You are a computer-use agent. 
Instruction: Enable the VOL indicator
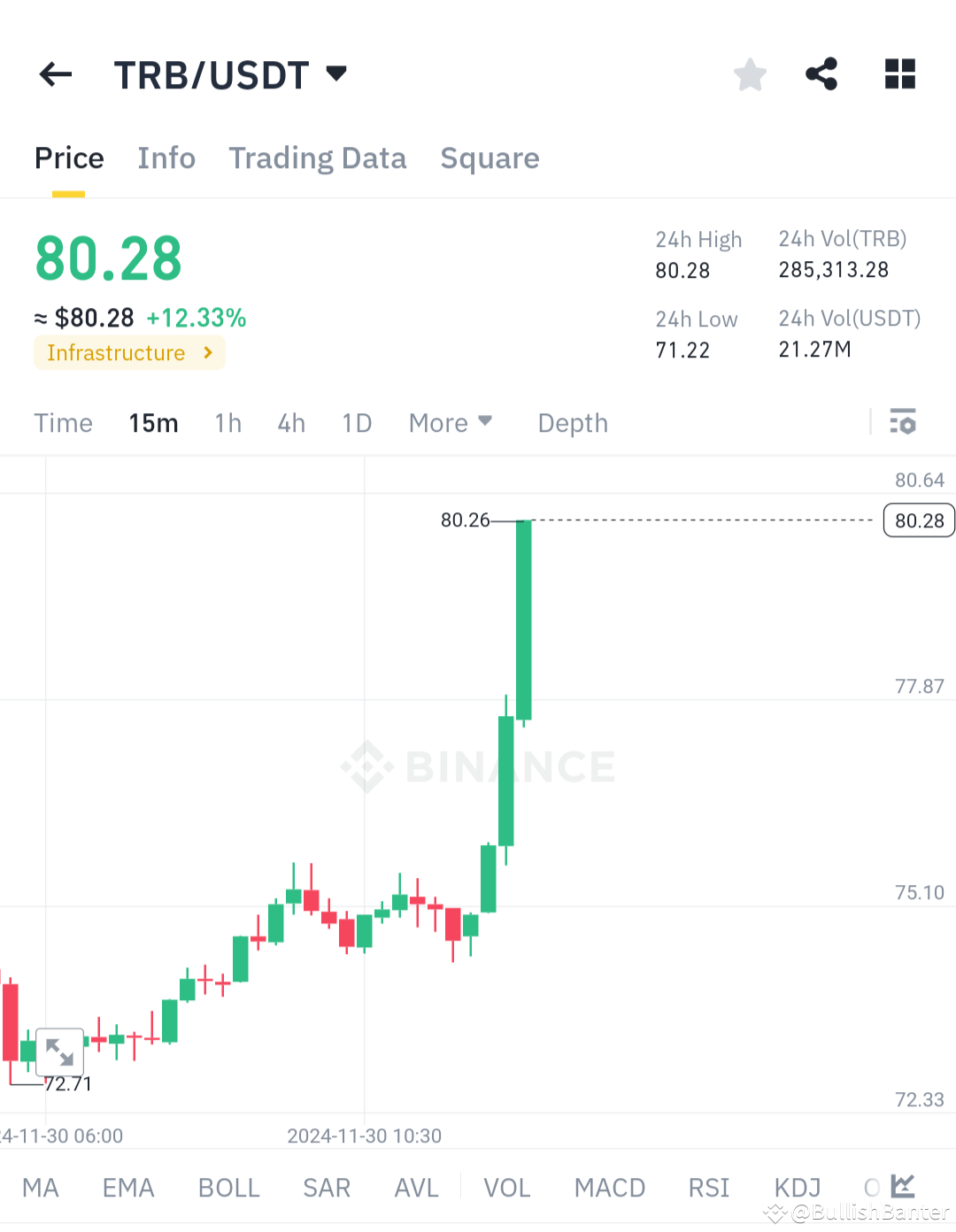tap(506, 1189)
